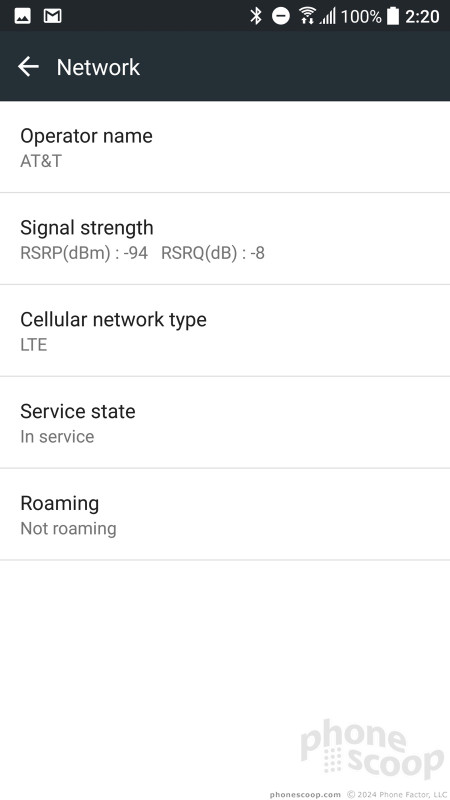Viewport: 450px width, 800px height.
Task: Open the Operator name entry
Action: [x=225, y=147]
